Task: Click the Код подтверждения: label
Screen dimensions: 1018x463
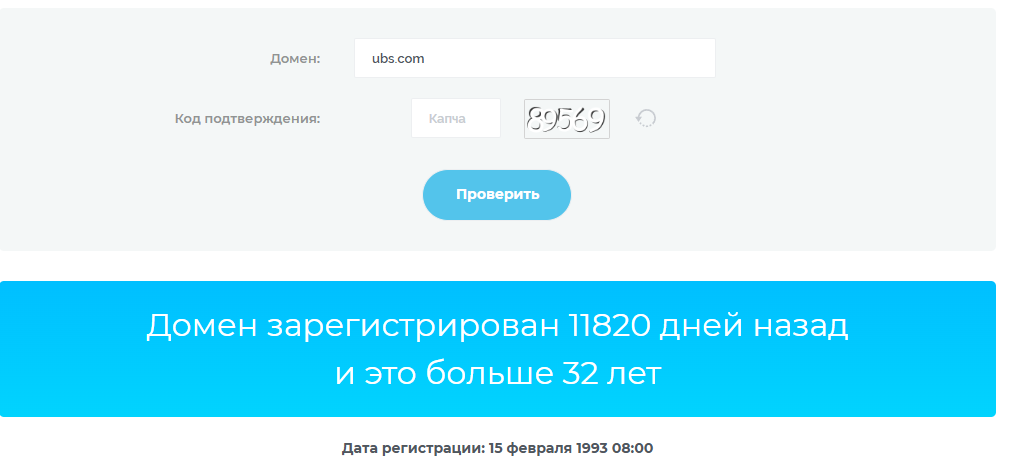Action: (247, 119)
